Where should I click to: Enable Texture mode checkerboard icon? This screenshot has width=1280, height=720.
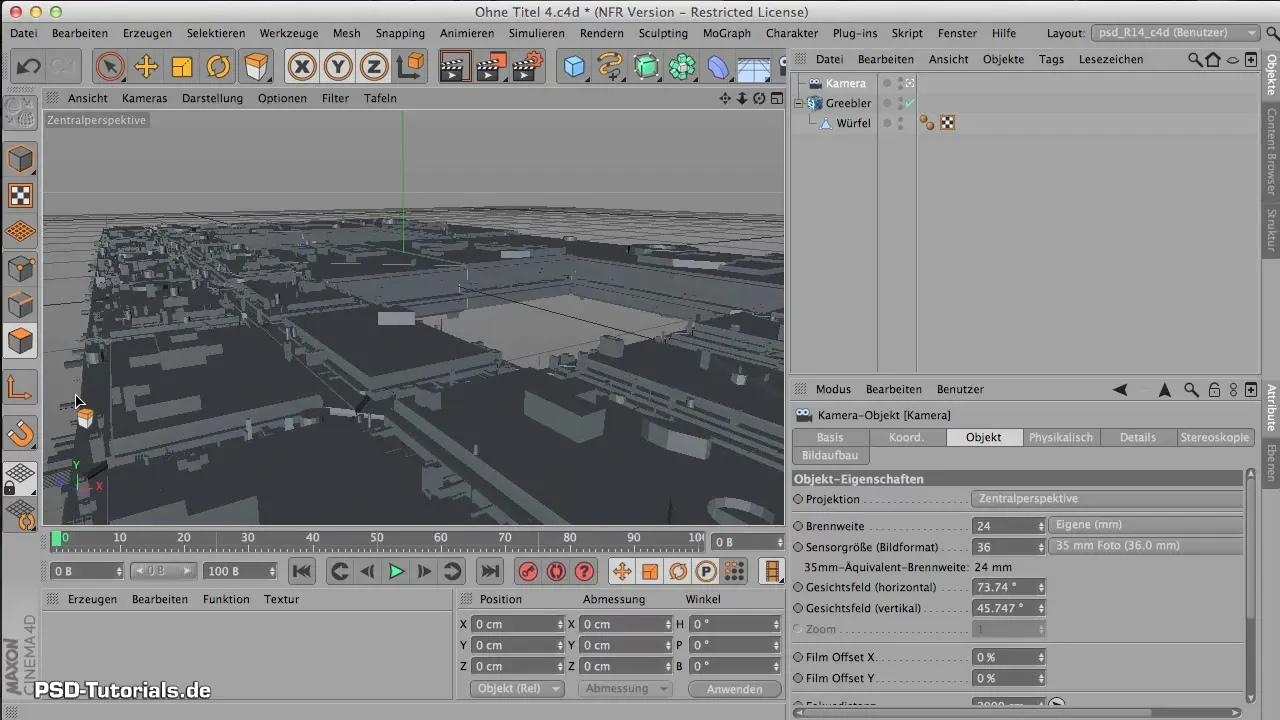pos(21,196)
